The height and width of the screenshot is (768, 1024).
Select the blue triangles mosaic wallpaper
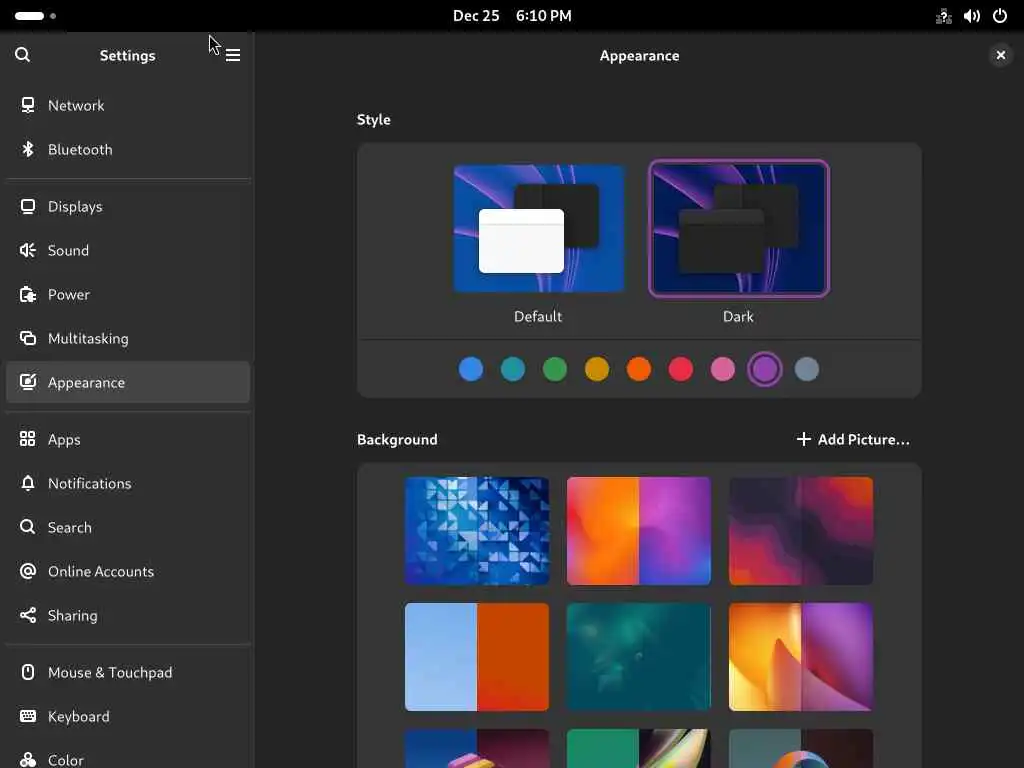pos(477,531)
